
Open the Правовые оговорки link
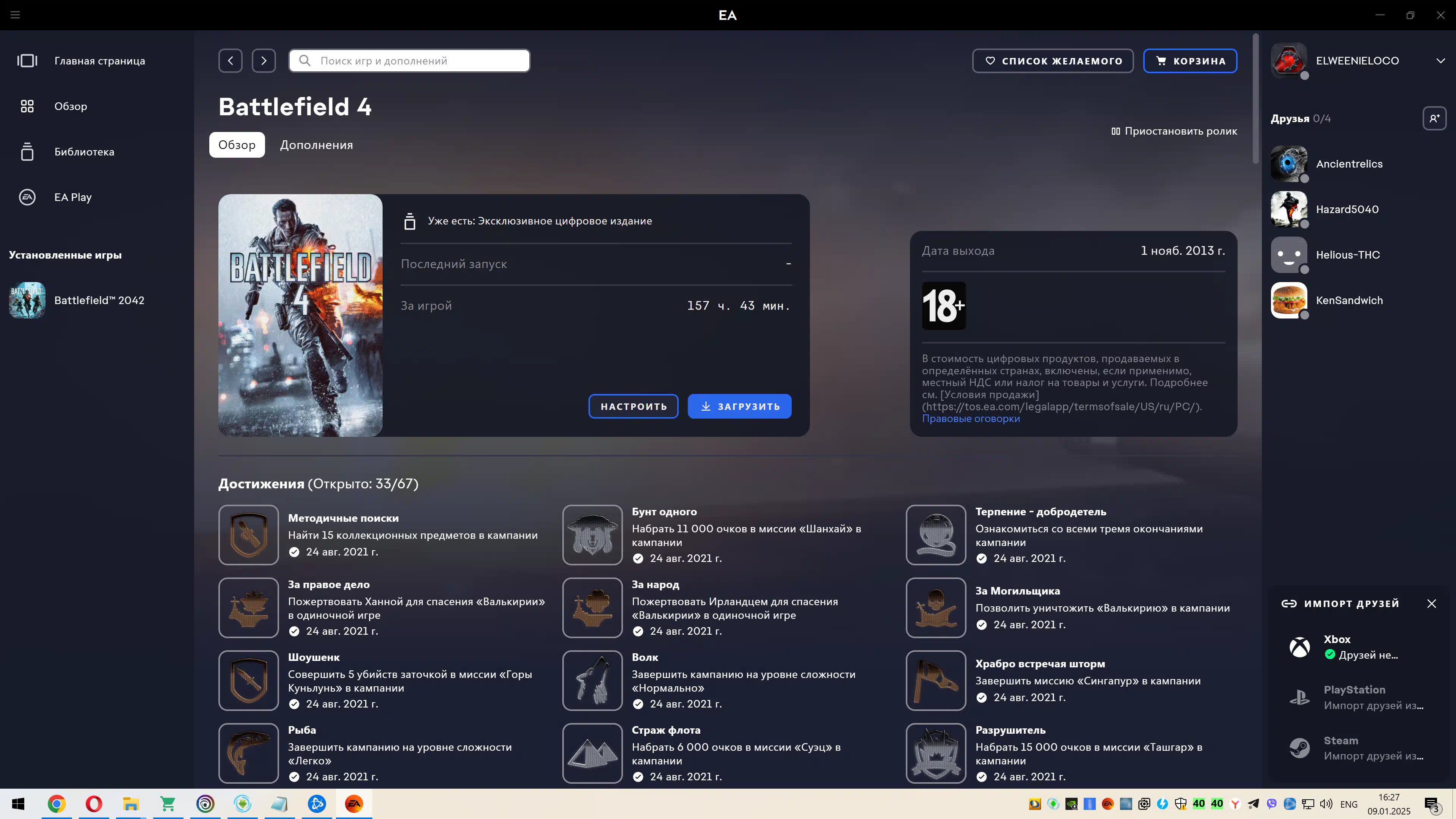[971, 418]
